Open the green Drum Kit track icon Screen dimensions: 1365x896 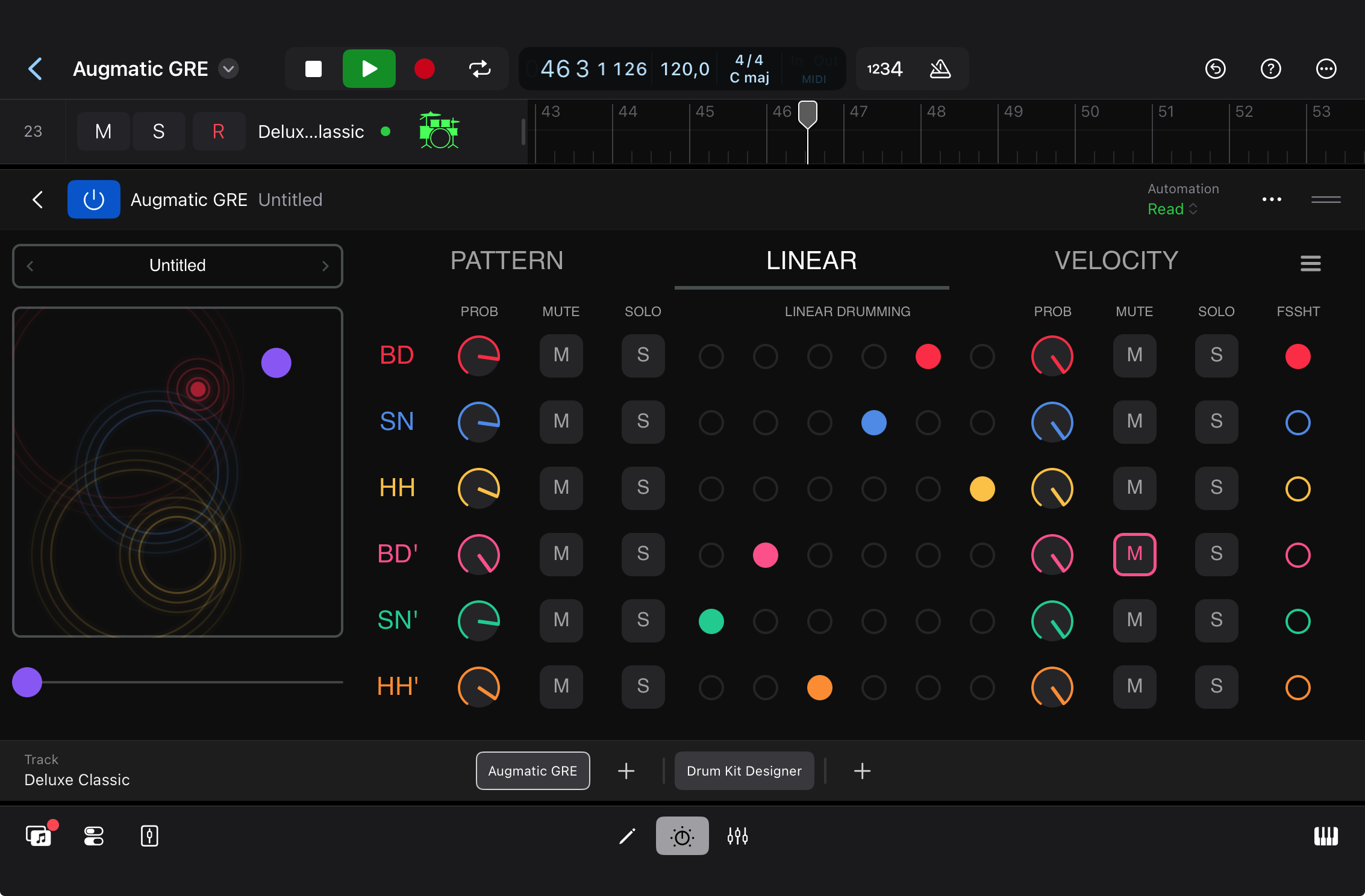(x=439, y=131)
